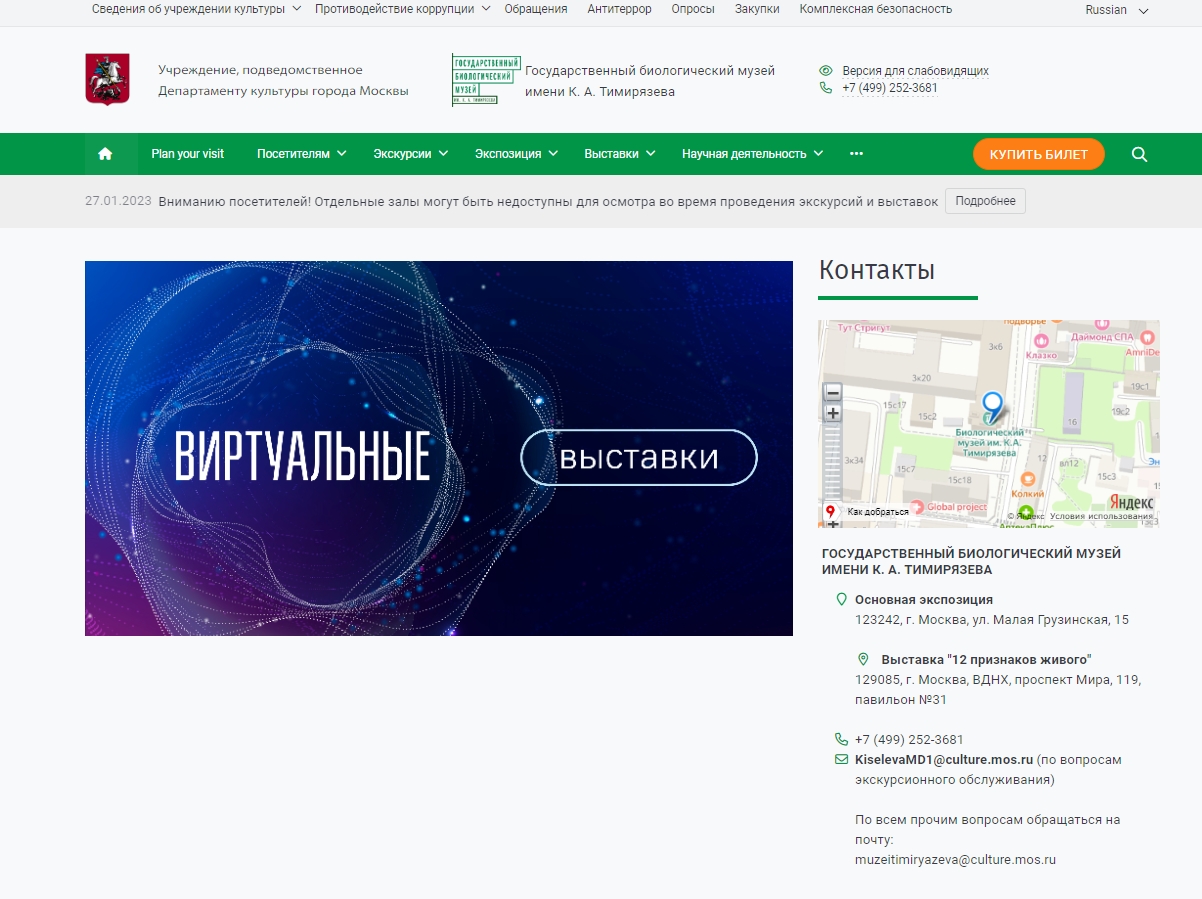Toggle the eye icon for Версия для слабовидящих
The image size is (1202, 899).
[x=824, y=70]
